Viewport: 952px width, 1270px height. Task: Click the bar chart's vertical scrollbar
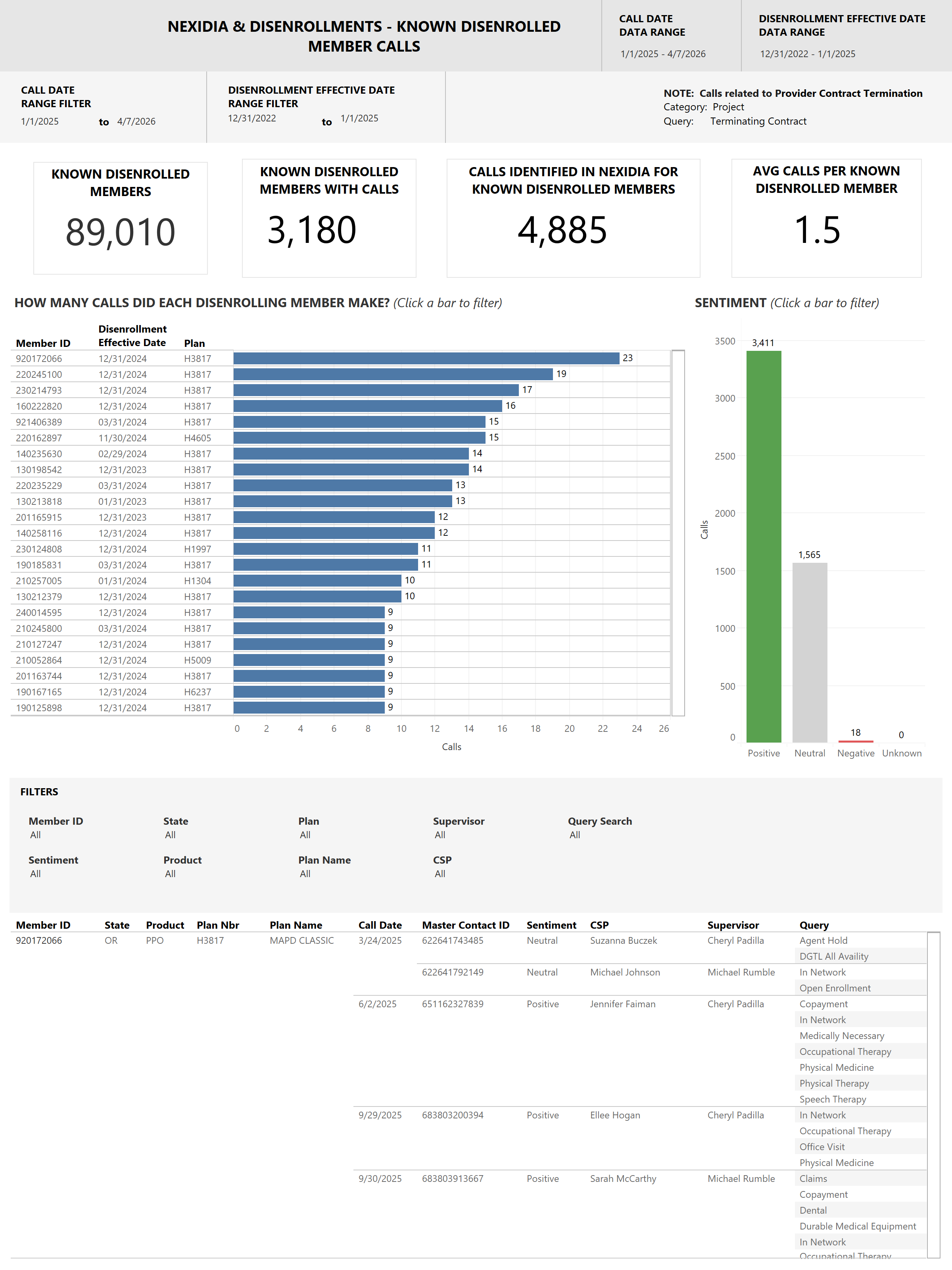678,533
